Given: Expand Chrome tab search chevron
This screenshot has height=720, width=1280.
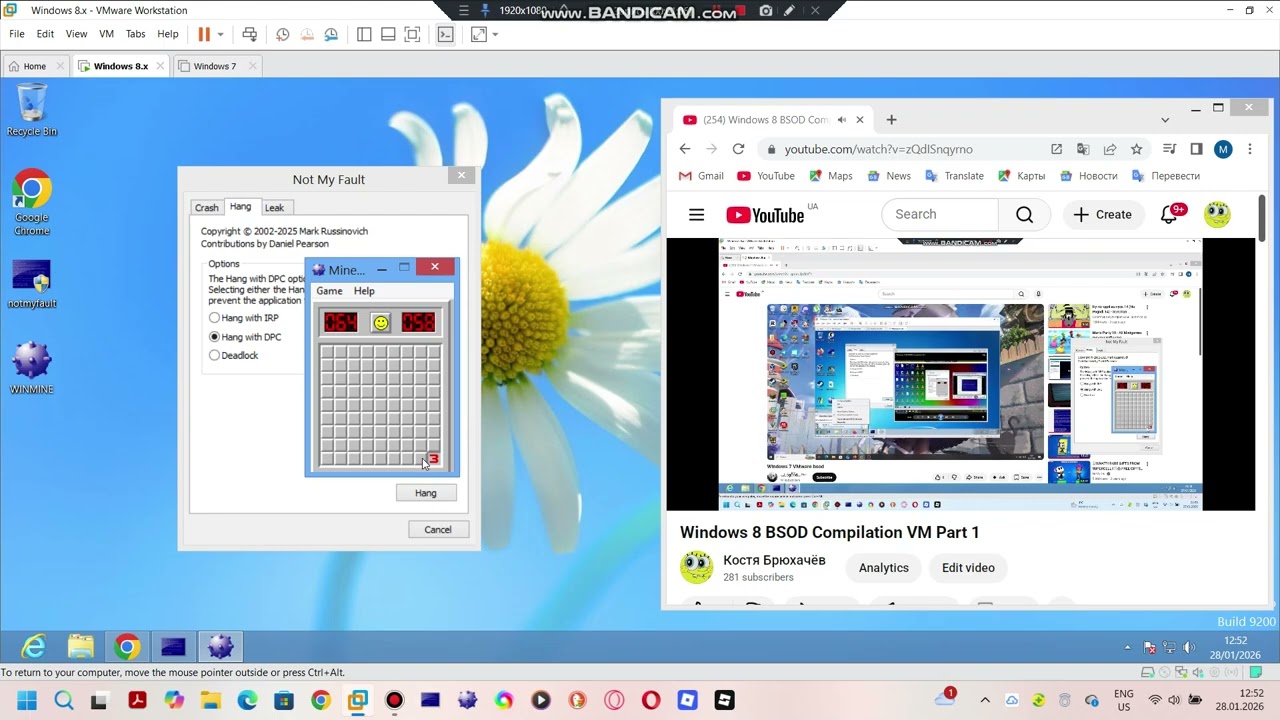Looking at the screenshot, I should (1165, 120).
